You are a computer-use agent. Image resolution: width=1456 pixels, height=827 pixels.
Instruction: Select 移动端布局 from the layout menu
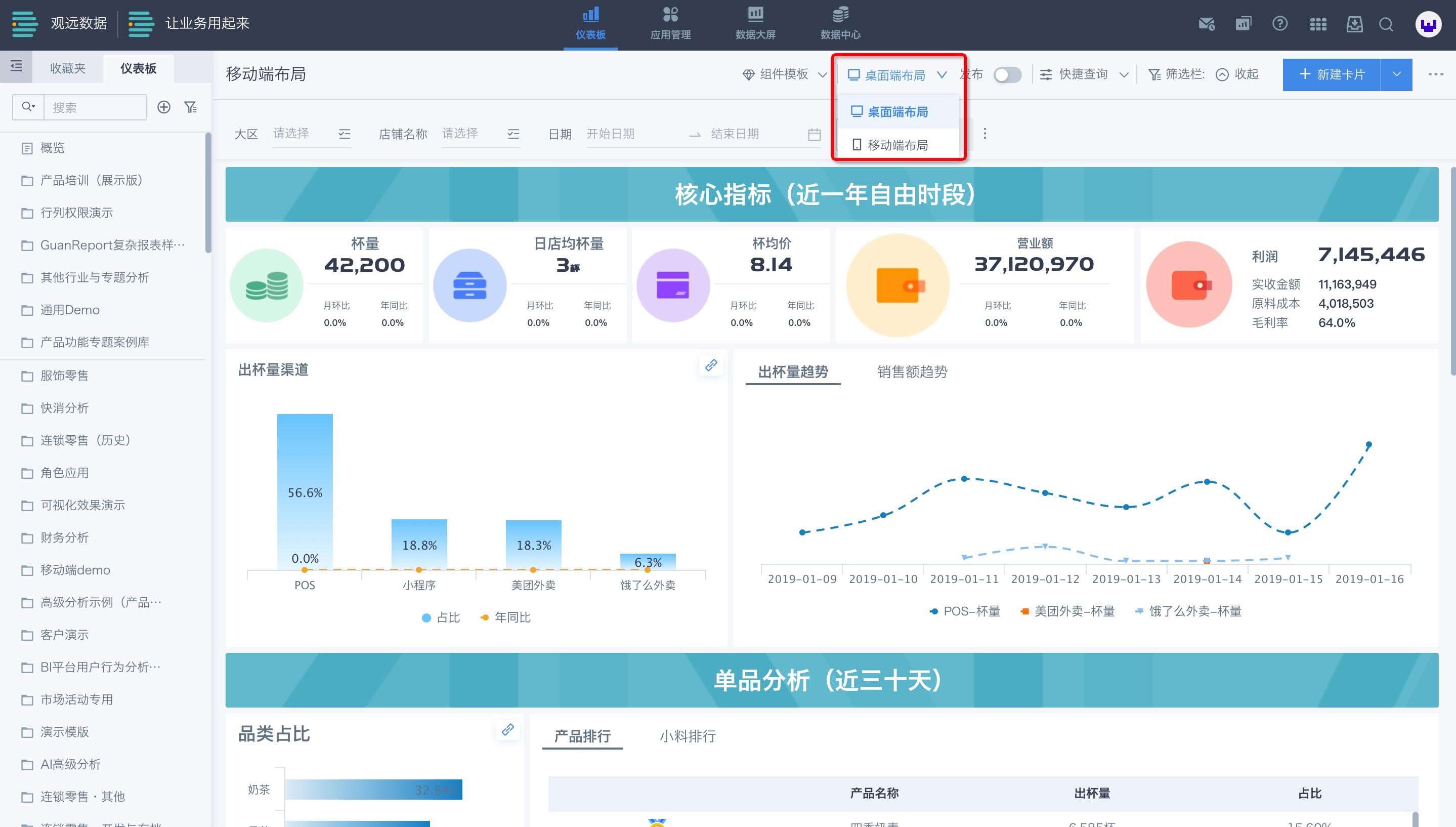pyautogui.click(x=898, y=145)
